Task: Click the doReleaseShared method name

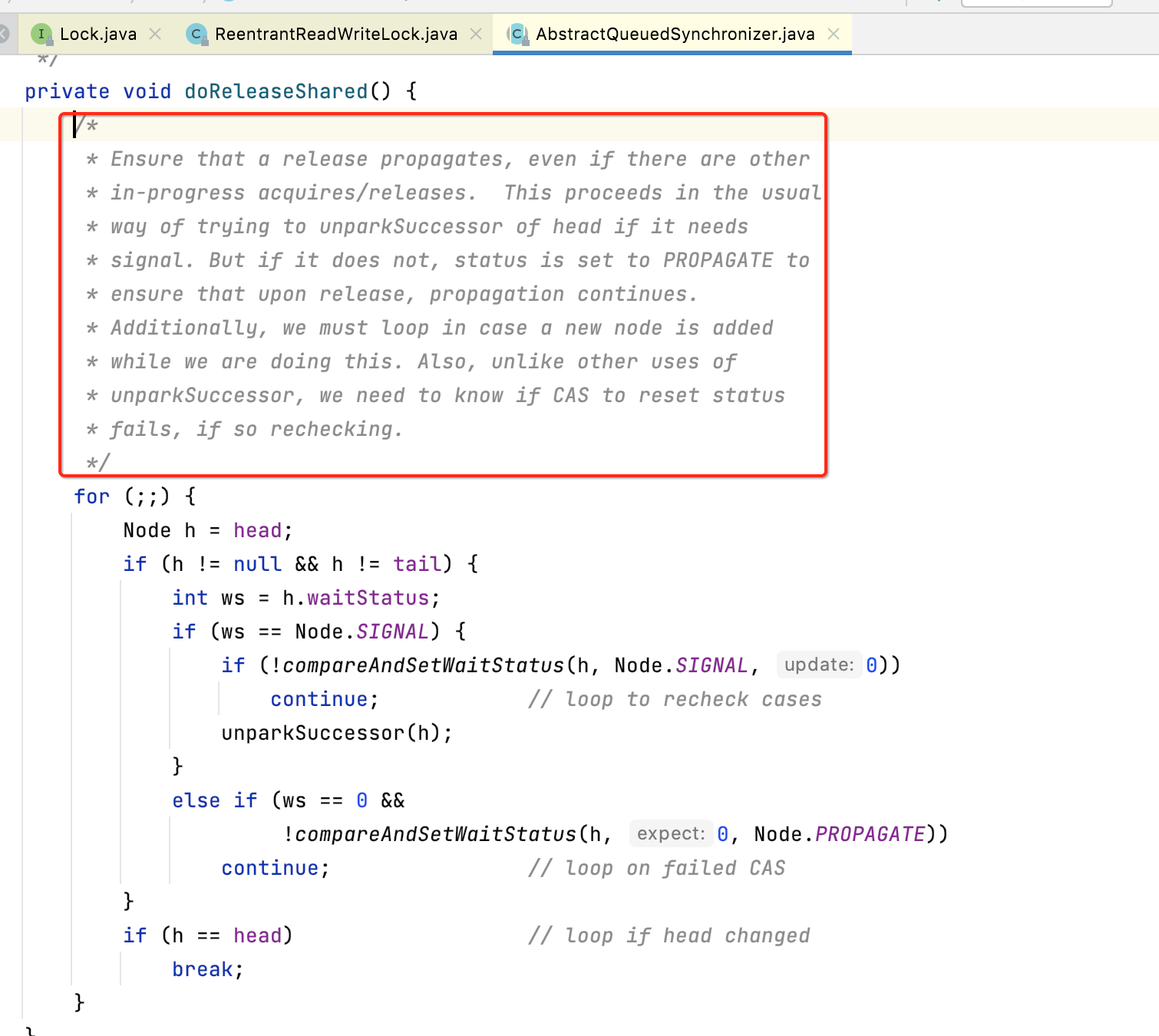Action: tap(276, 91)
